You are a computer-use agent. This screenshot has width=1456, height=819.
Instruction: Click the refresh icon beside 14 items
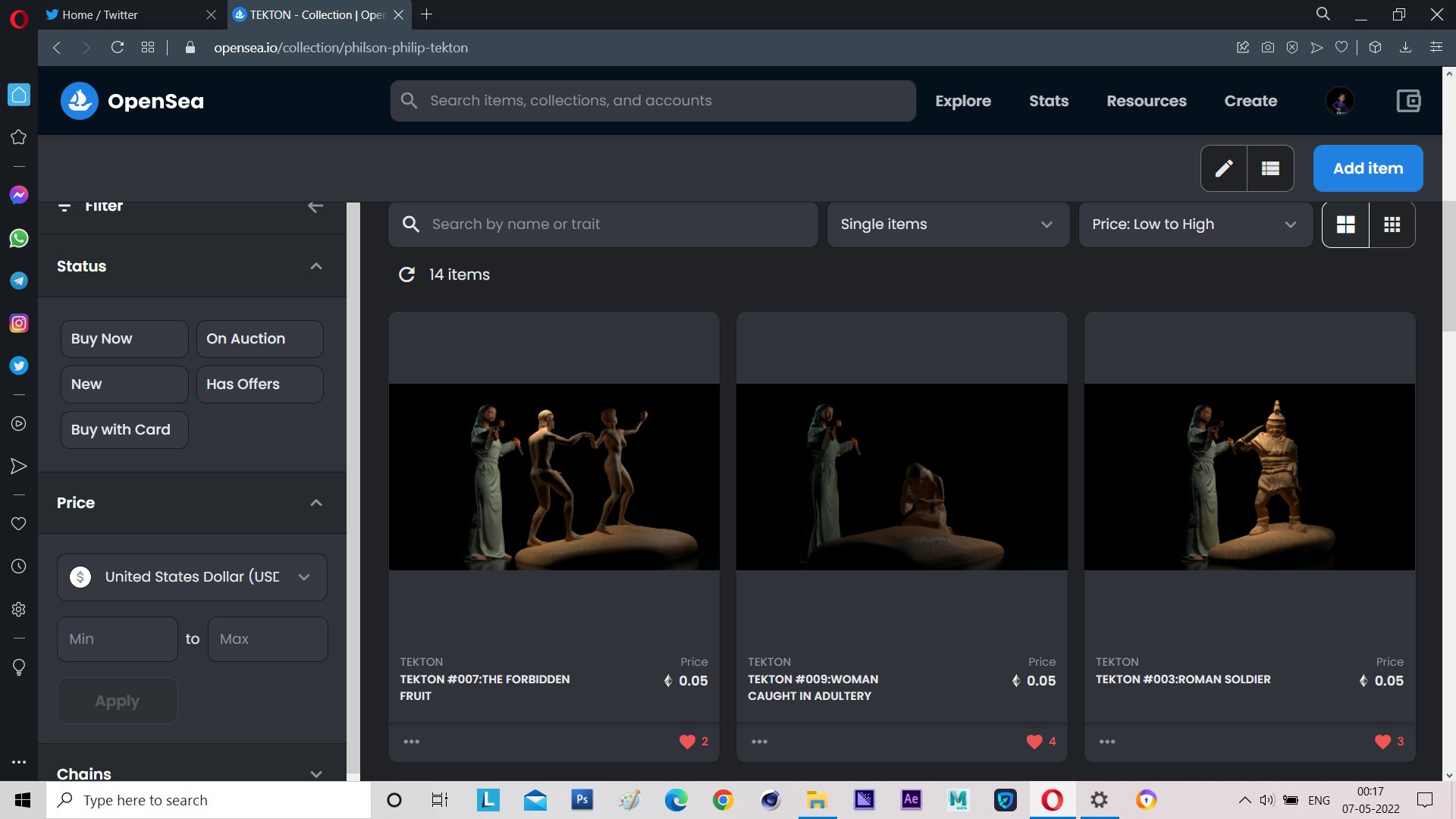407,275
